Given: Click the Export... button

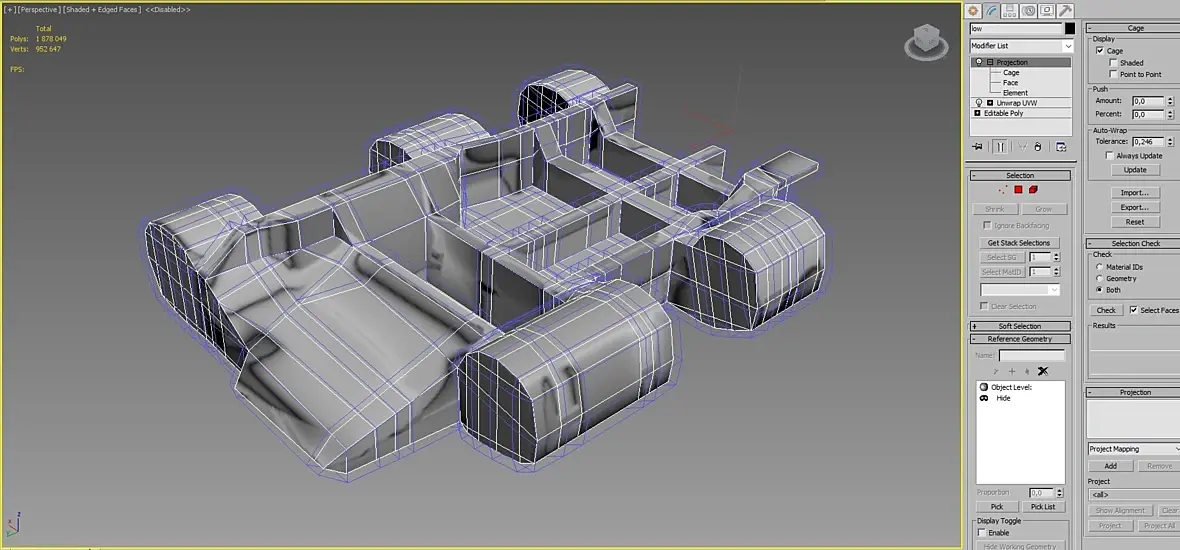Looking at the screenshot, I should [1135, 207].
